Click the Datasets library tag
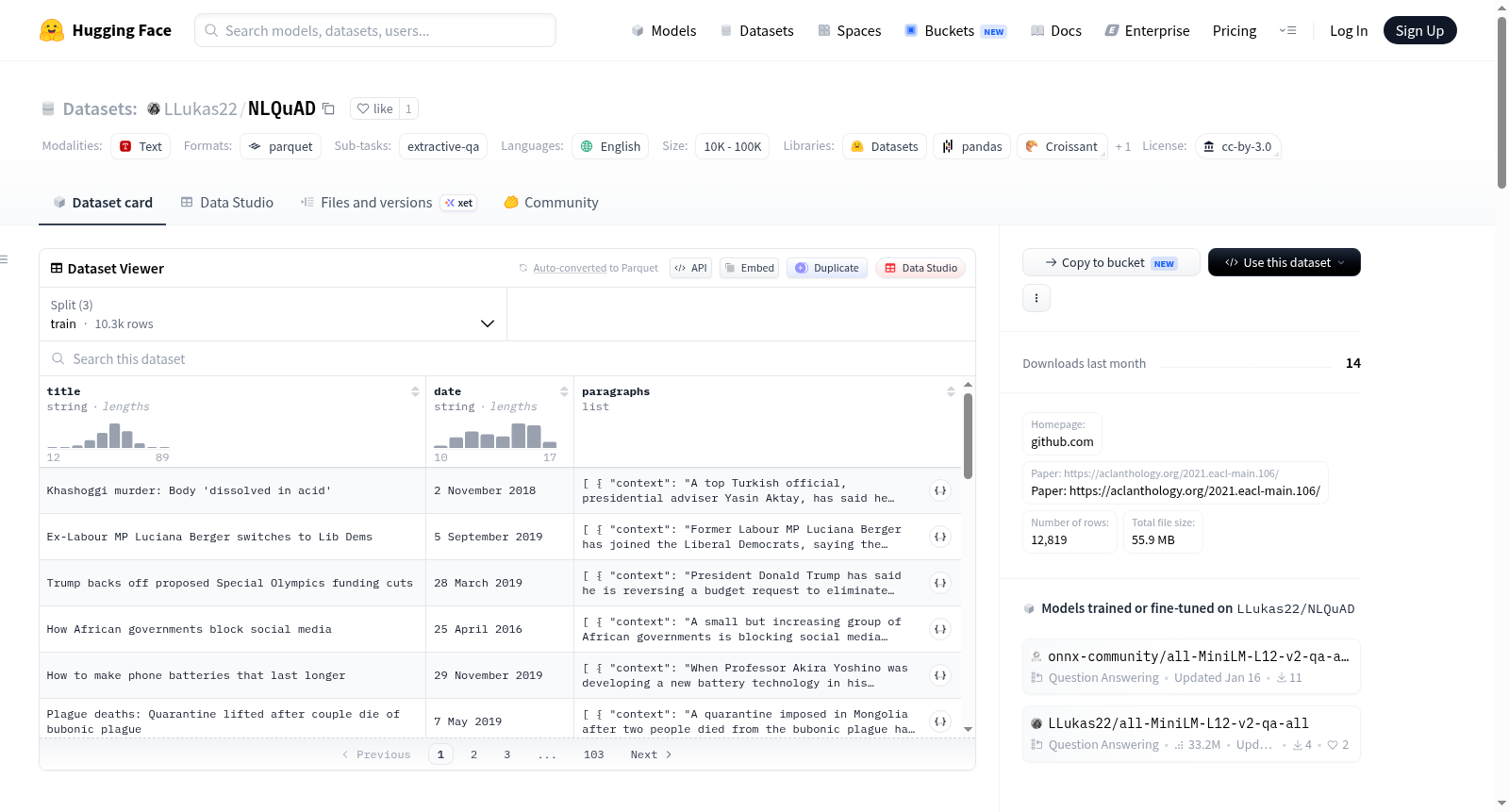Screen dimensions: 1509x812 click(884, 146)
